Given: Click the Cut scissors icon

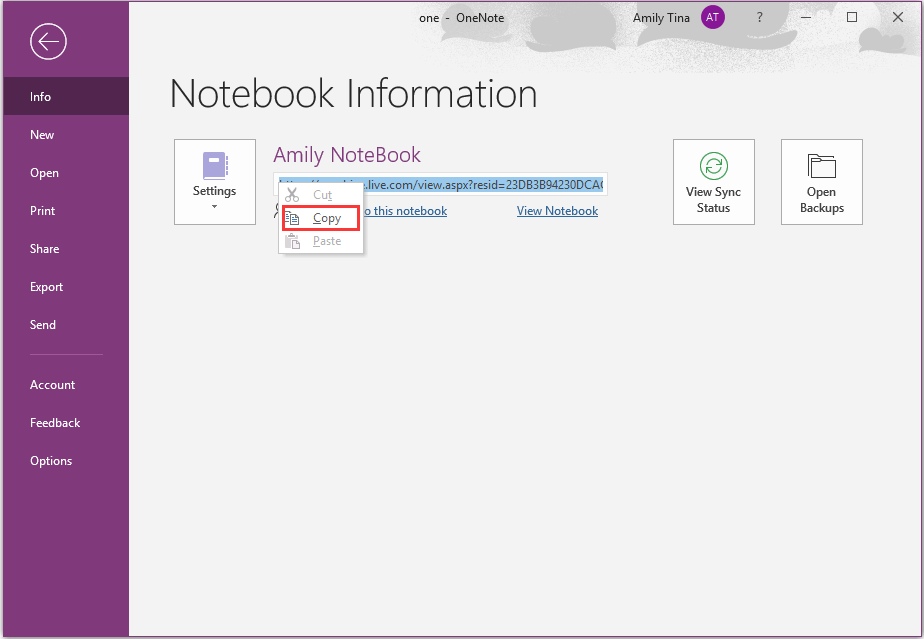Looking at the screenshot, I should [x=291, y=193].
